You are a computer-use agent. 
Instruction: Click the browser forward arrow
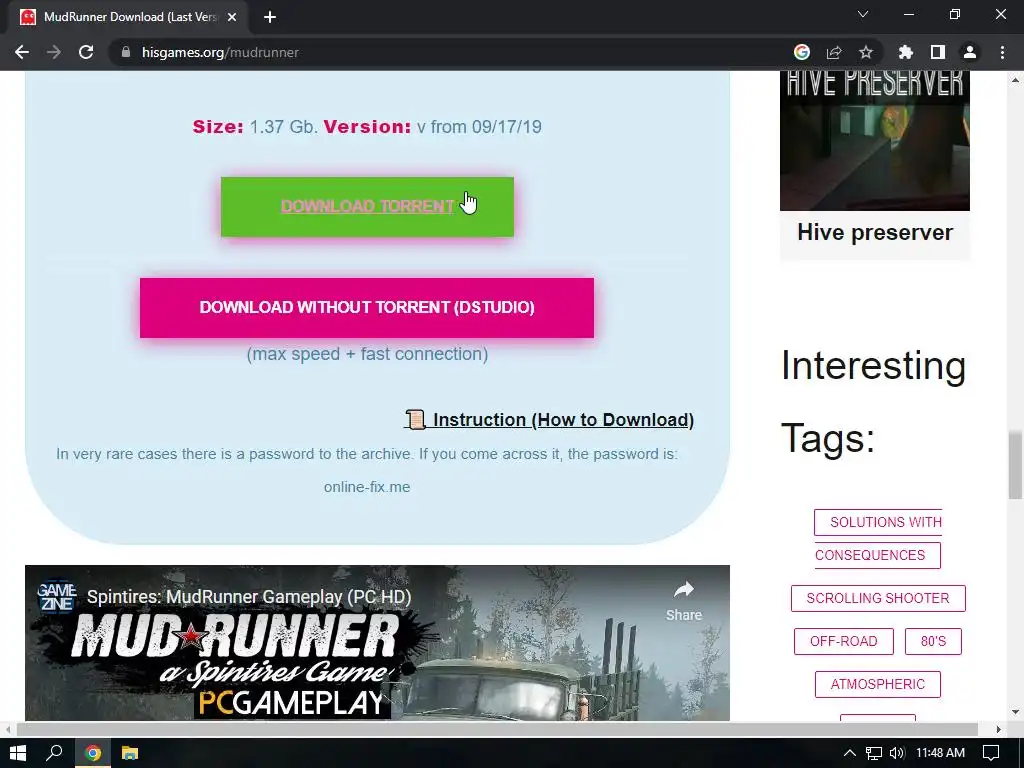coord(54,52)
